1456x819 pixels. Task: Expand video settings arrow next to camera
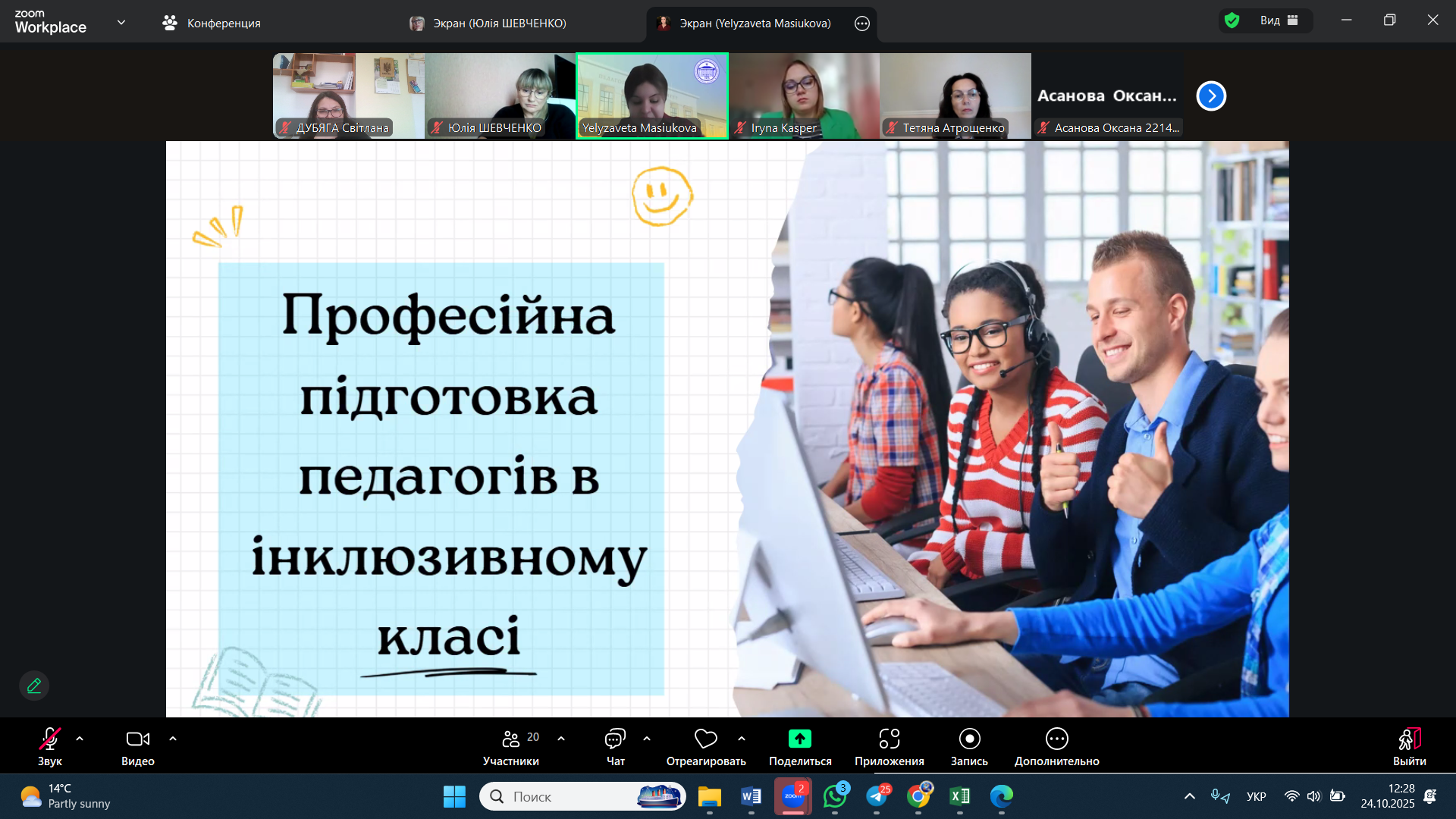[x=173, y=739]
